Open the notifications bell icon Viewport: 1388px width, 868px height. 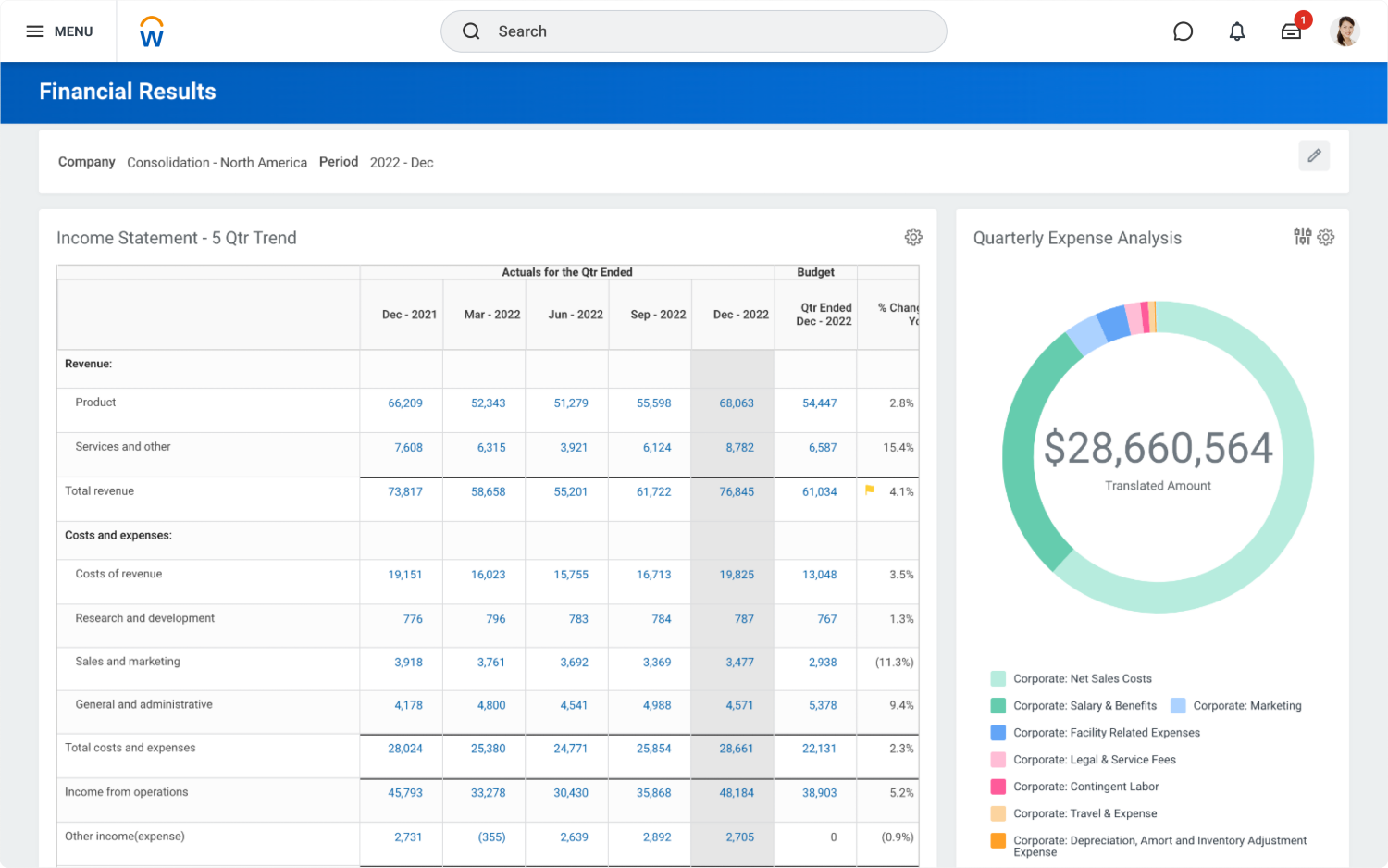click(x=1237, y=31)
